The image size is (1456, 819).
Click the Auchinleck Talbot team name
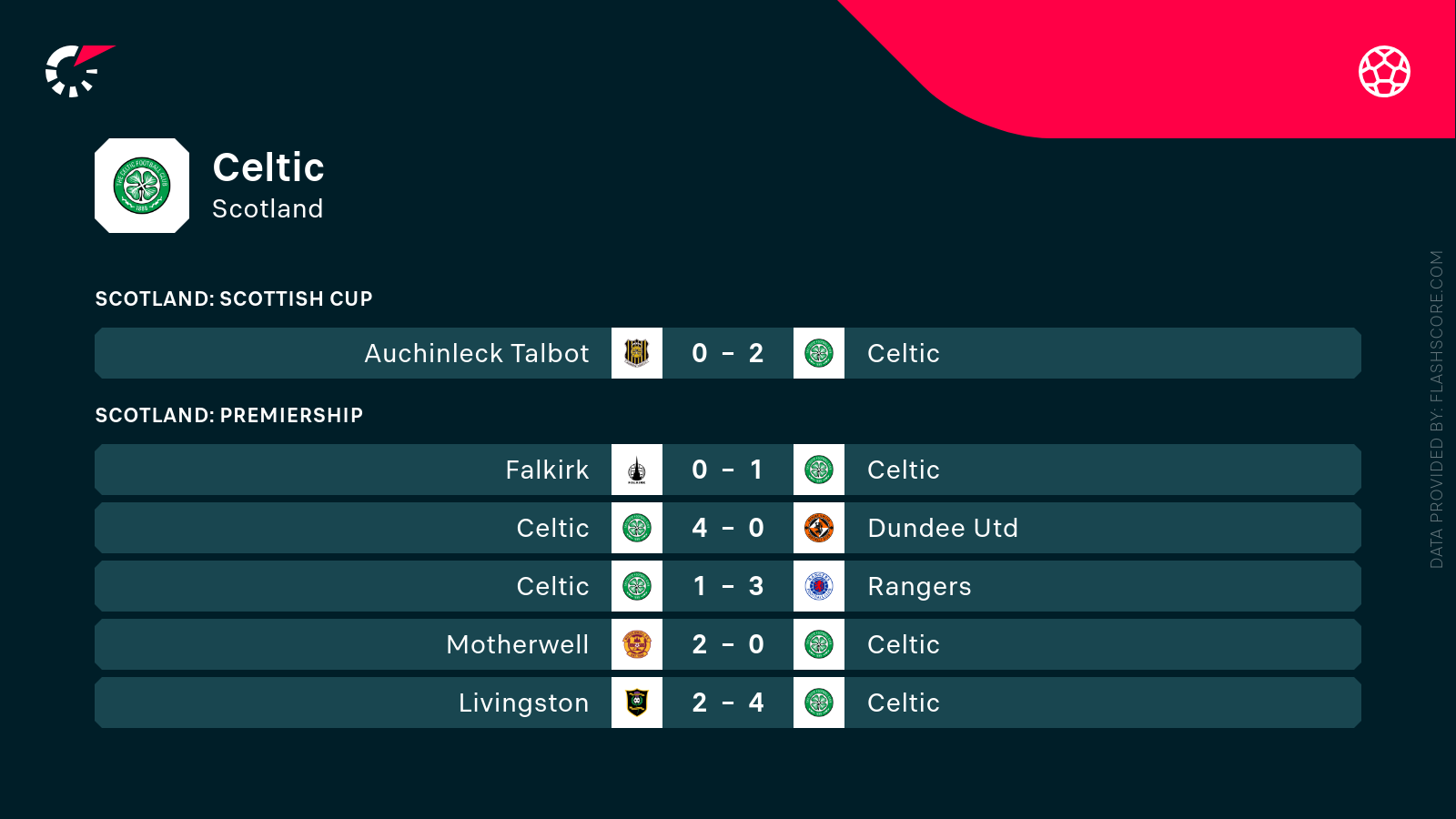[477, 353]
